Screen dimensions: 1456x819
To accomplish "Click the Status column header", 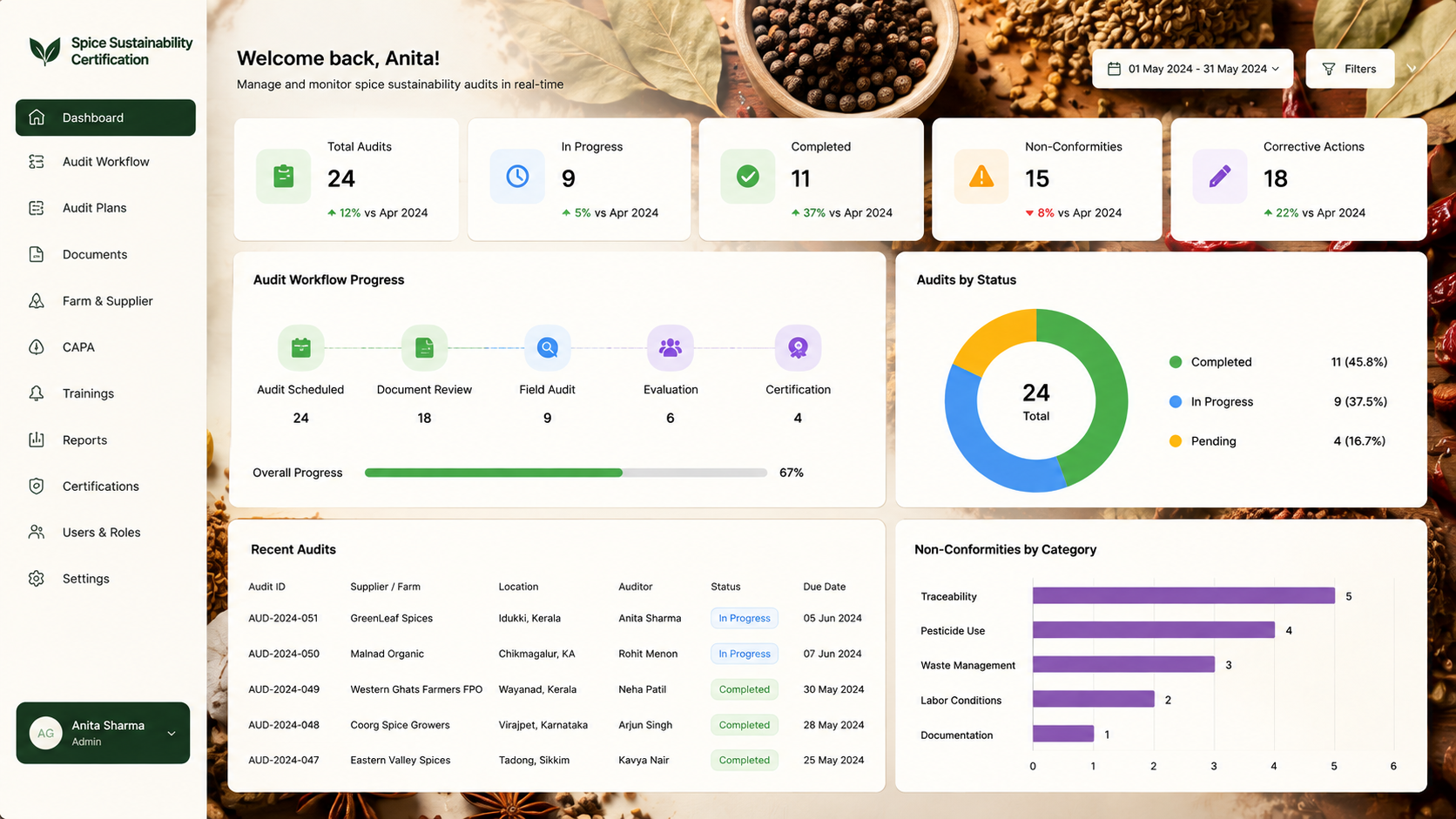I will [x=725, y=587].
